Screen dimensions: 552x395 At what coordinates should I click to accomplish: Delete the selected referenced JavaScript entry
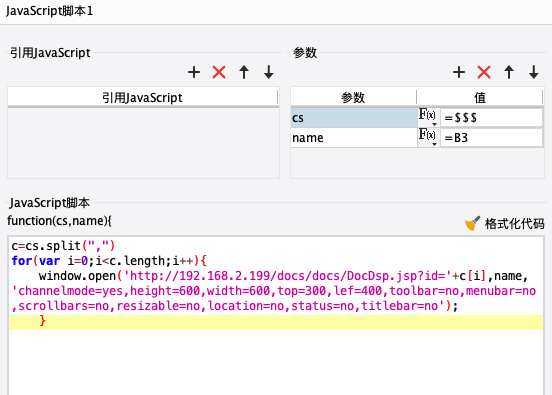(219, 72)
